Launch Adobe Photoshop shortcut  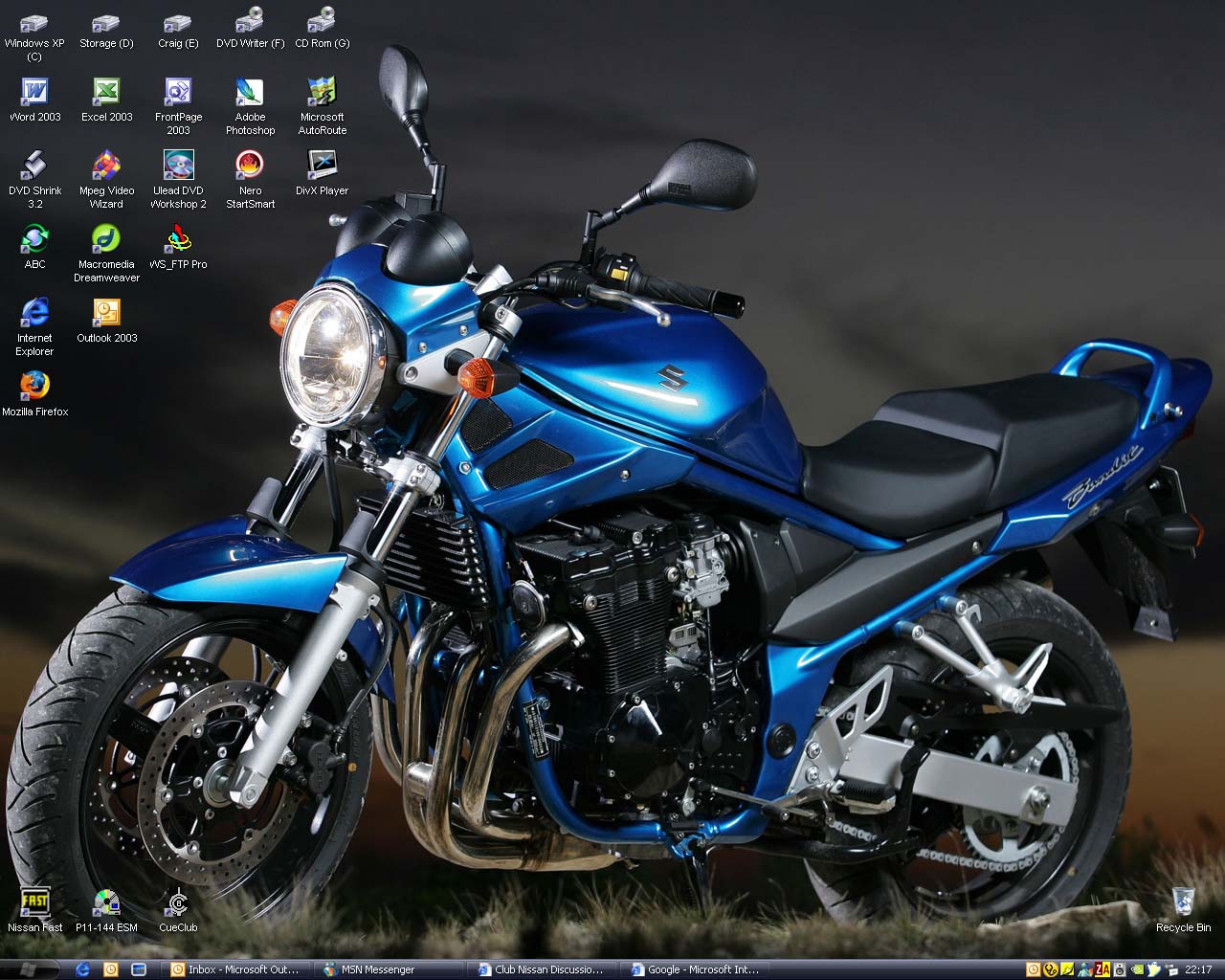click(250, 106)
